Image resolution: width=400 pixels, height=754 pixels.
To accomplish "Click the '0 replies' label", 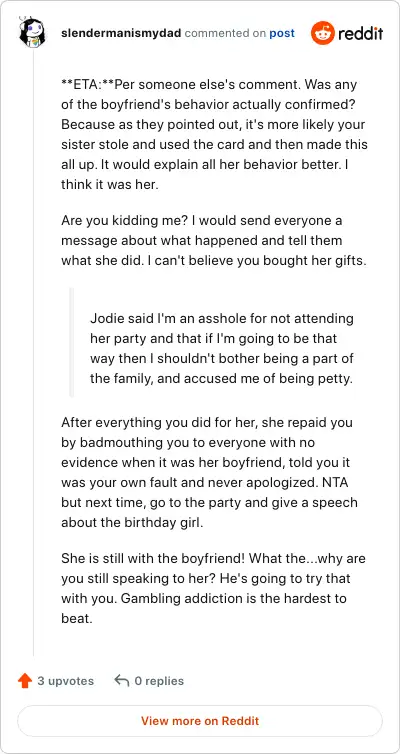I will pos(159,681).
